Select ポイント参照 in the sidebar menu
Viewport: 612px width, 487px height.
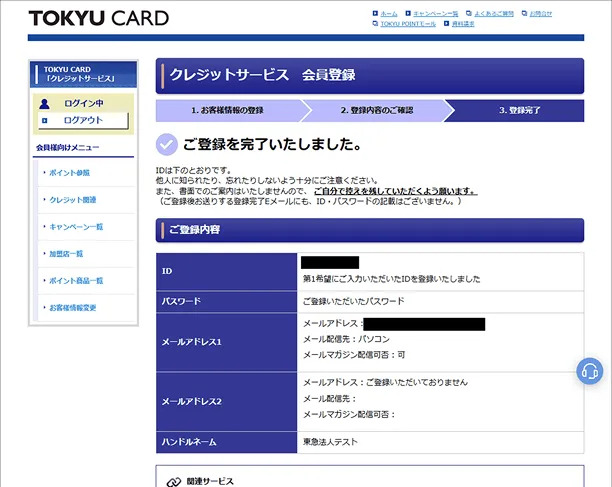(69, 173)
